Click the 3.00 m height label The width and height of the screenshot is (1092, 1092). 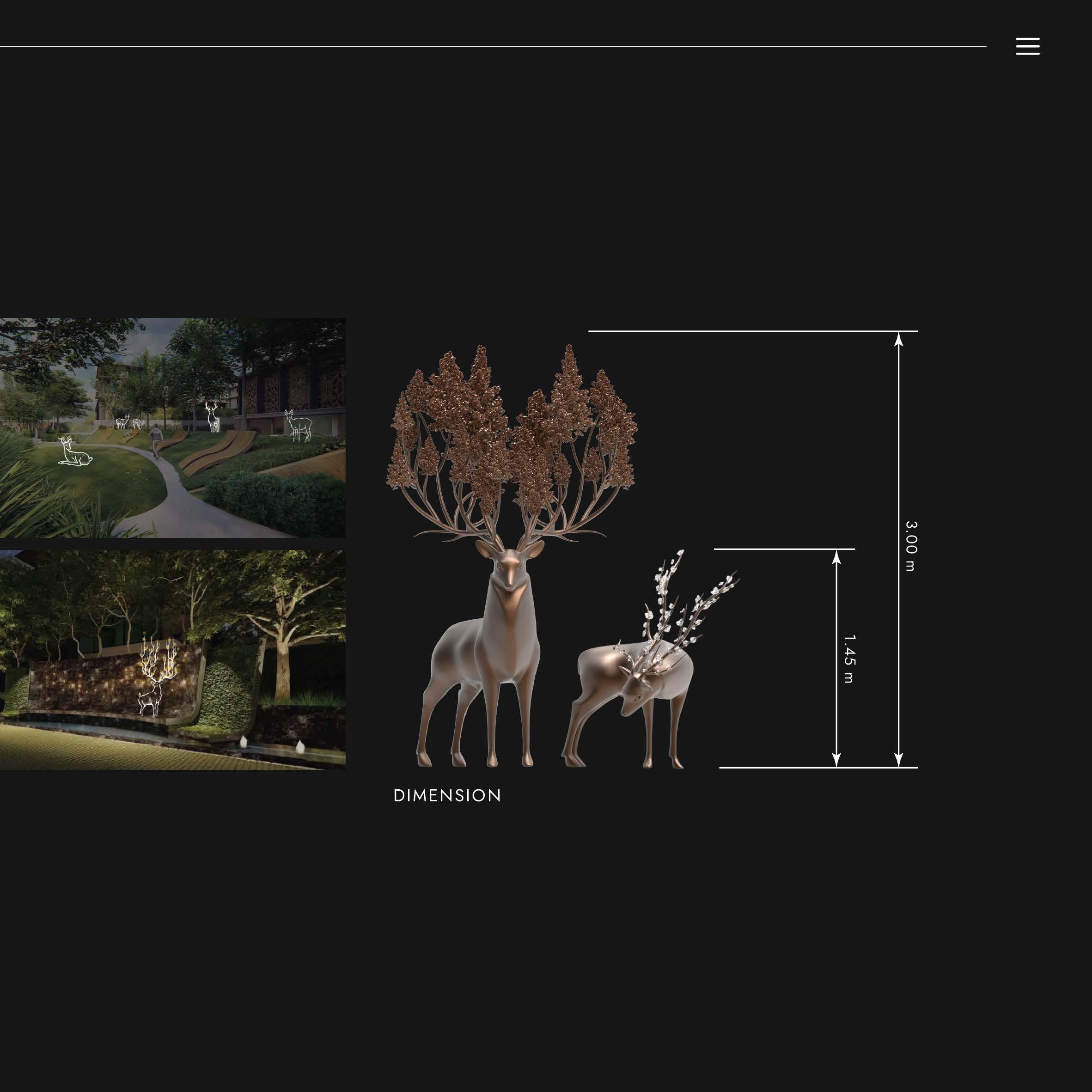click(910, 546)
